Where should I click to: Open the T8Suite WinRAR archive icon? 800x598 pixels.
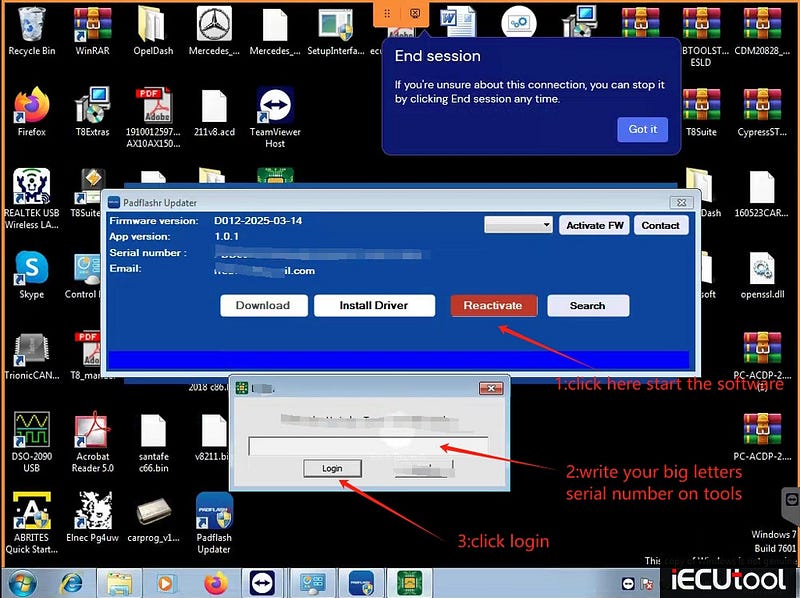pos(701,111)
